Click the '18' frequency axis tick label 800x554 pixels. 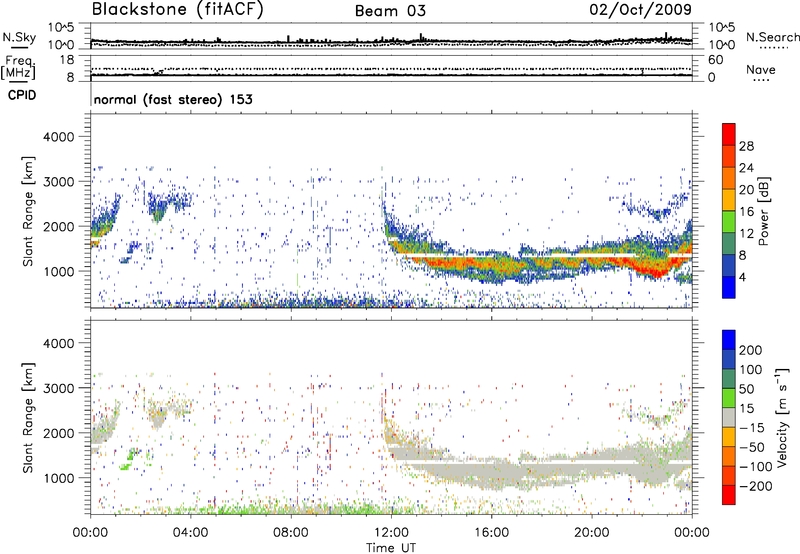tap(67, 60)
